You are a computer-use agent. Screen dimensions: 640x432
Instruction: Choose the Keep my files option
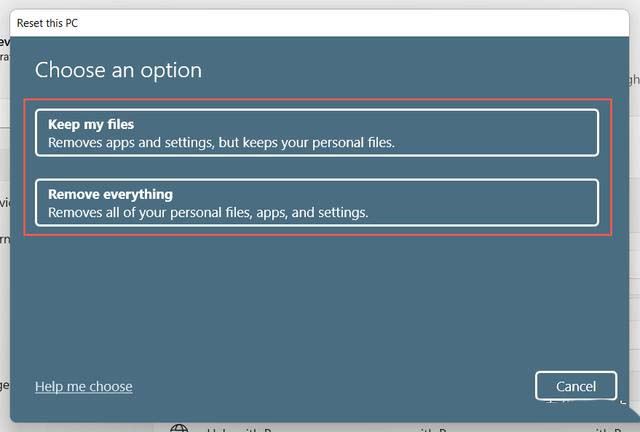tap(316, 133)
